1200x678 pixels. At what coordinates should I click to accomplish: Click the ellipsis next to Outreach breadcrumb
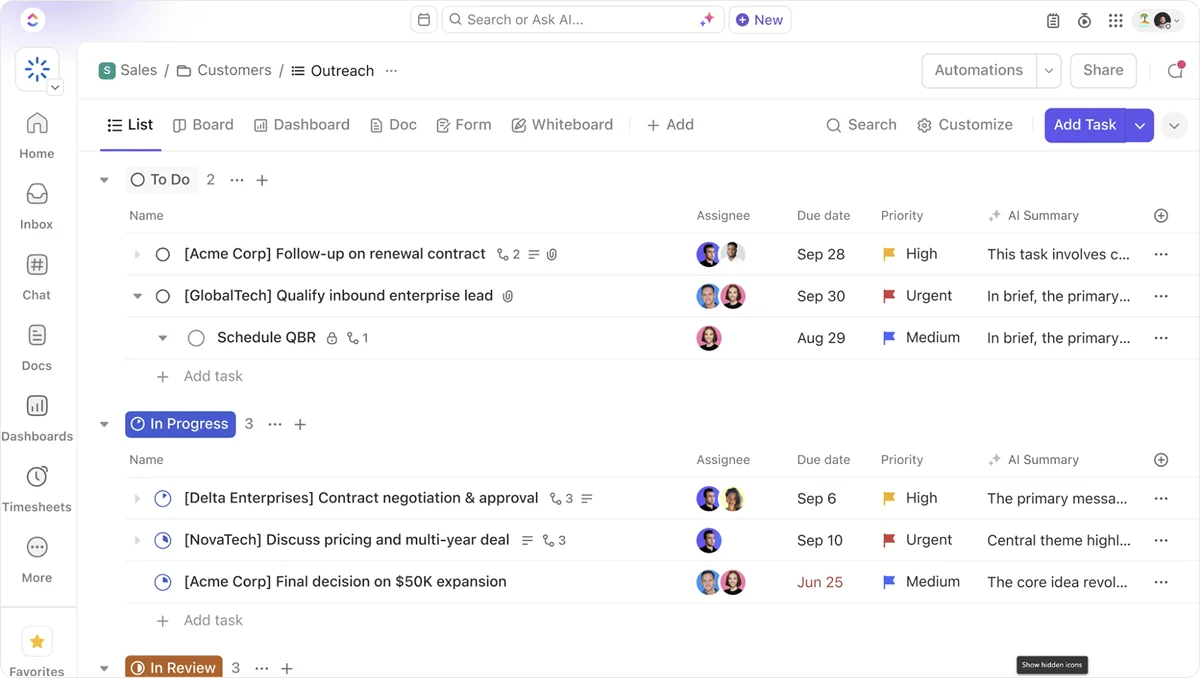[391, 70]
